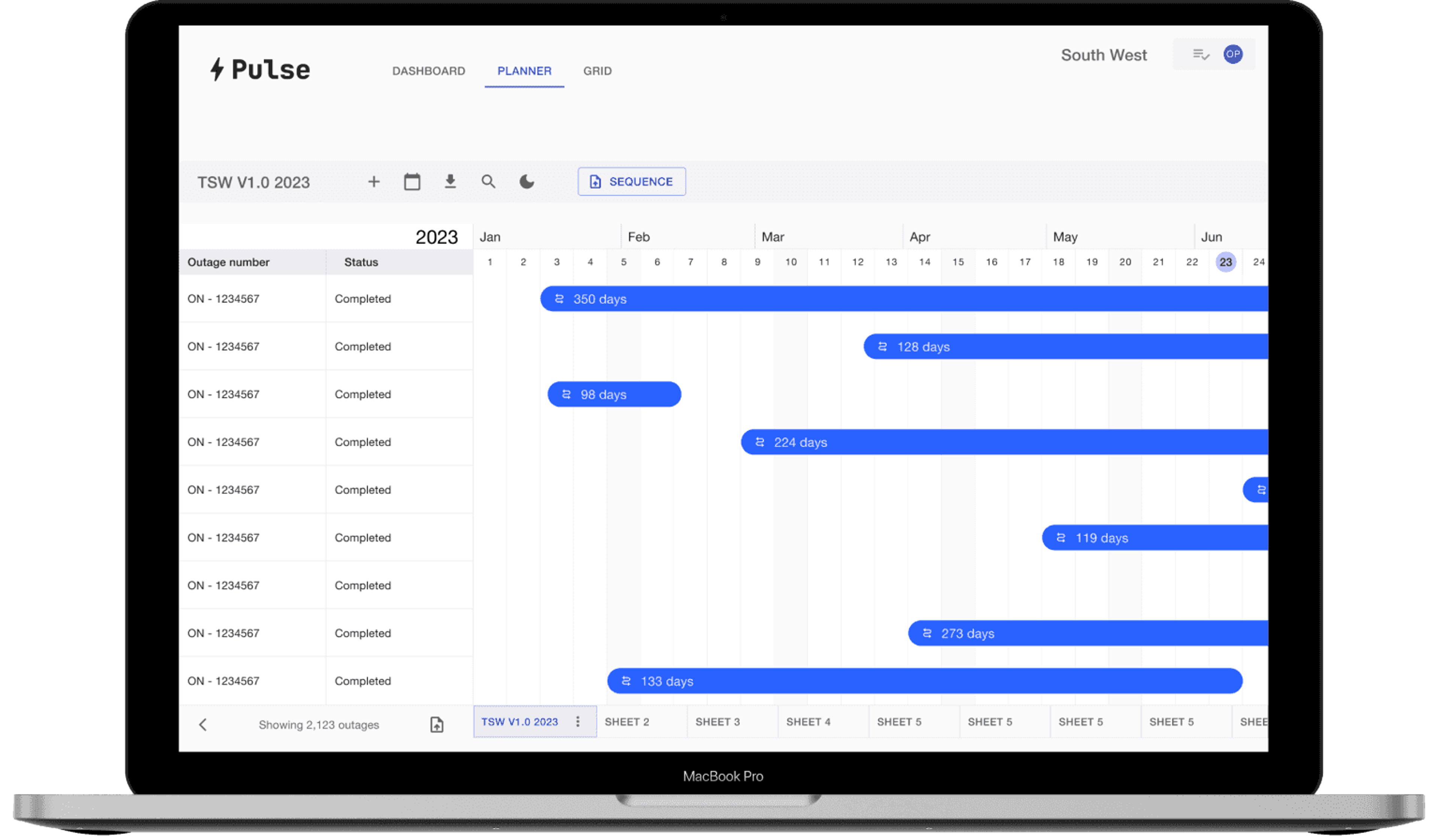Viewport: 1438px width, 840px height.
Task: Open the task list checkmark icon
Action: 1201,54
